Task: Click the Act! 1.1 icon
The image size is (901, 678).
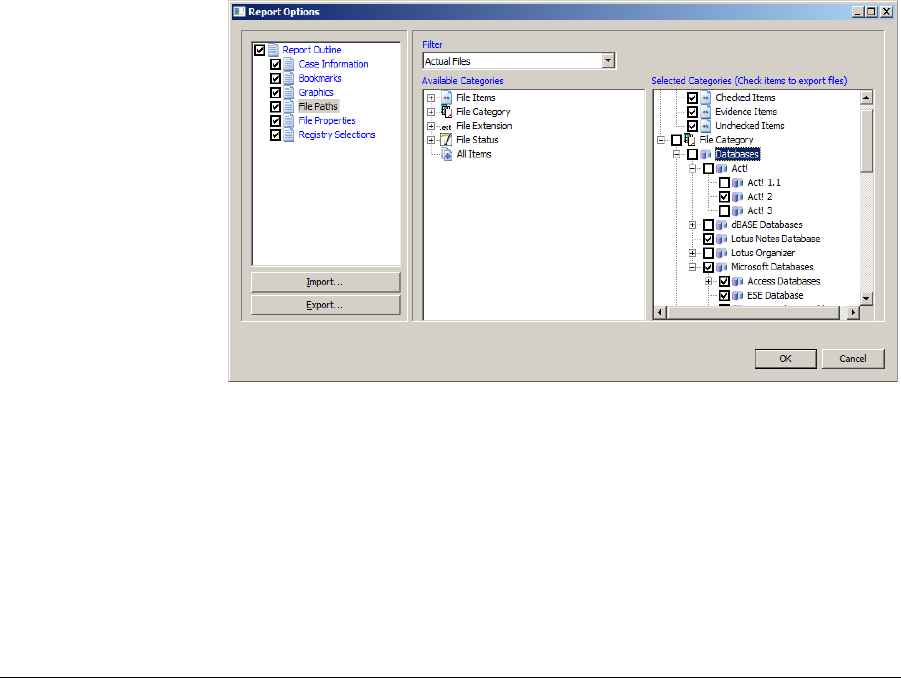Action: [738, 183]
